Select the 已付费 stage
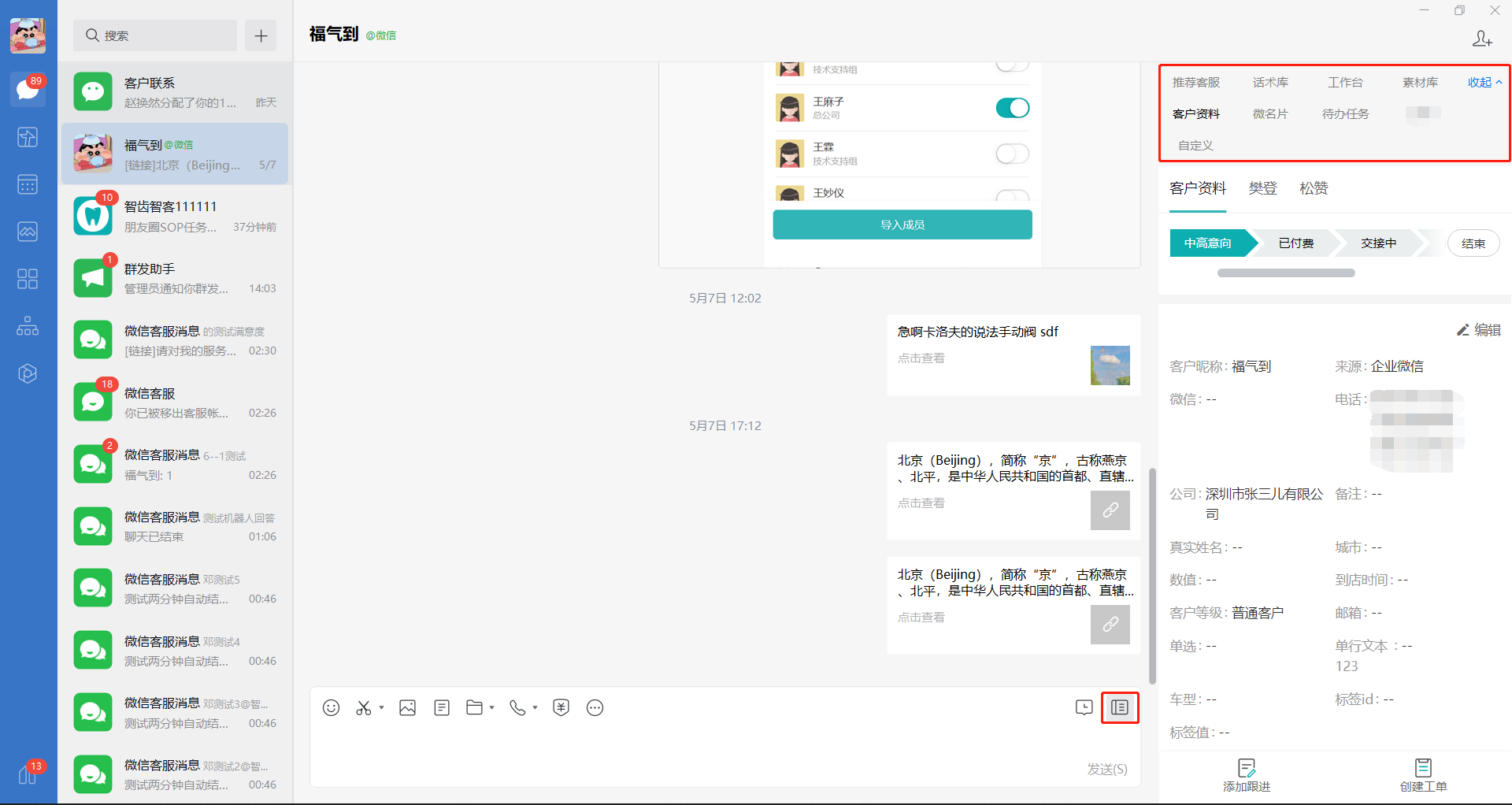The height and width of the screenshot is (805, 1512). (x=1296, y=243)
